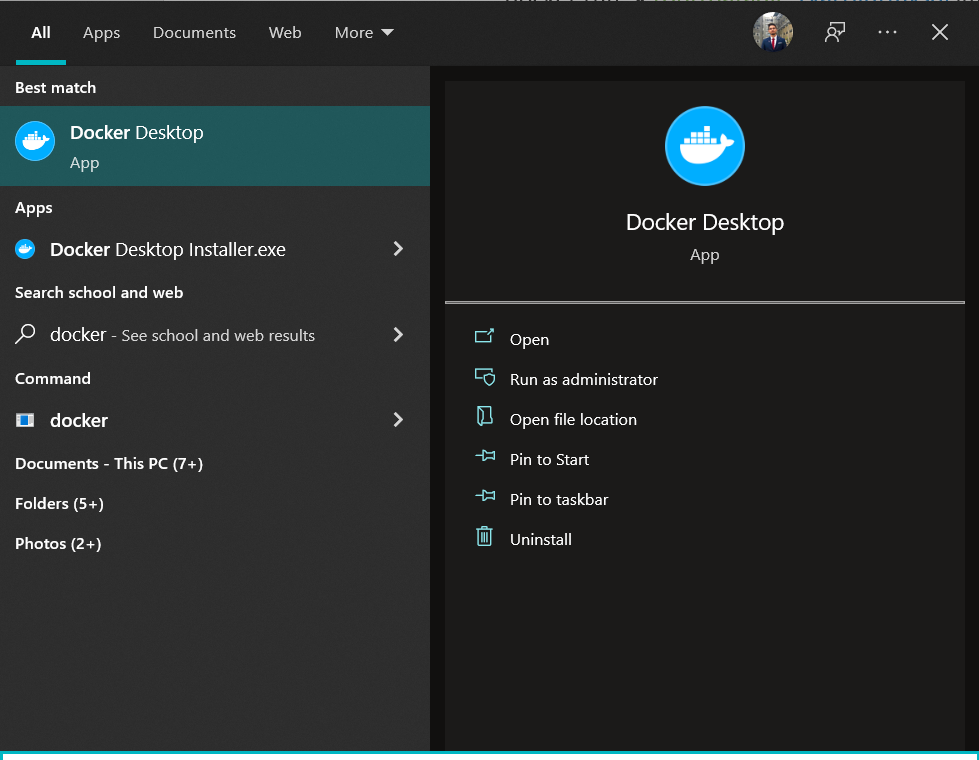Click the Pin to taskbar icon
Viewport: 979px width, 760px height.
click(487, 498)
